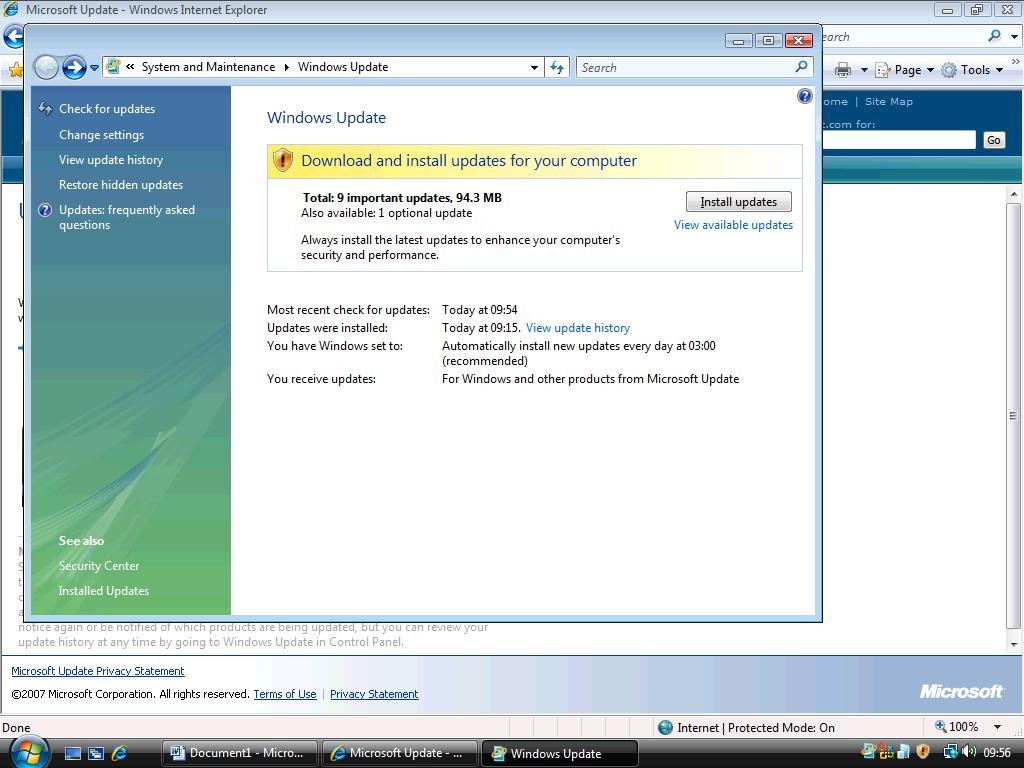Click the 09:56 taskbar clock
Screen dimensions: 1024x768
[997, 753]
